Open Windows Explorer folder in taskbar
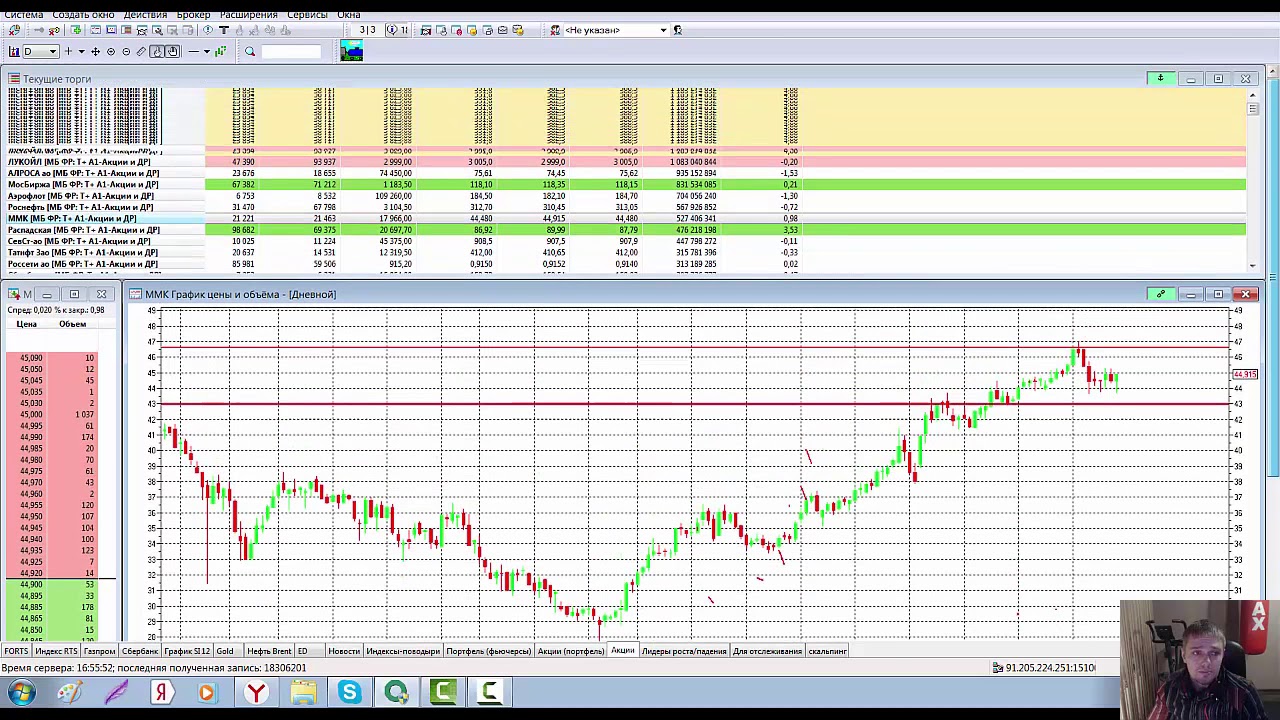This screenshot has height=720, width=1280. (x=304, y=692)
